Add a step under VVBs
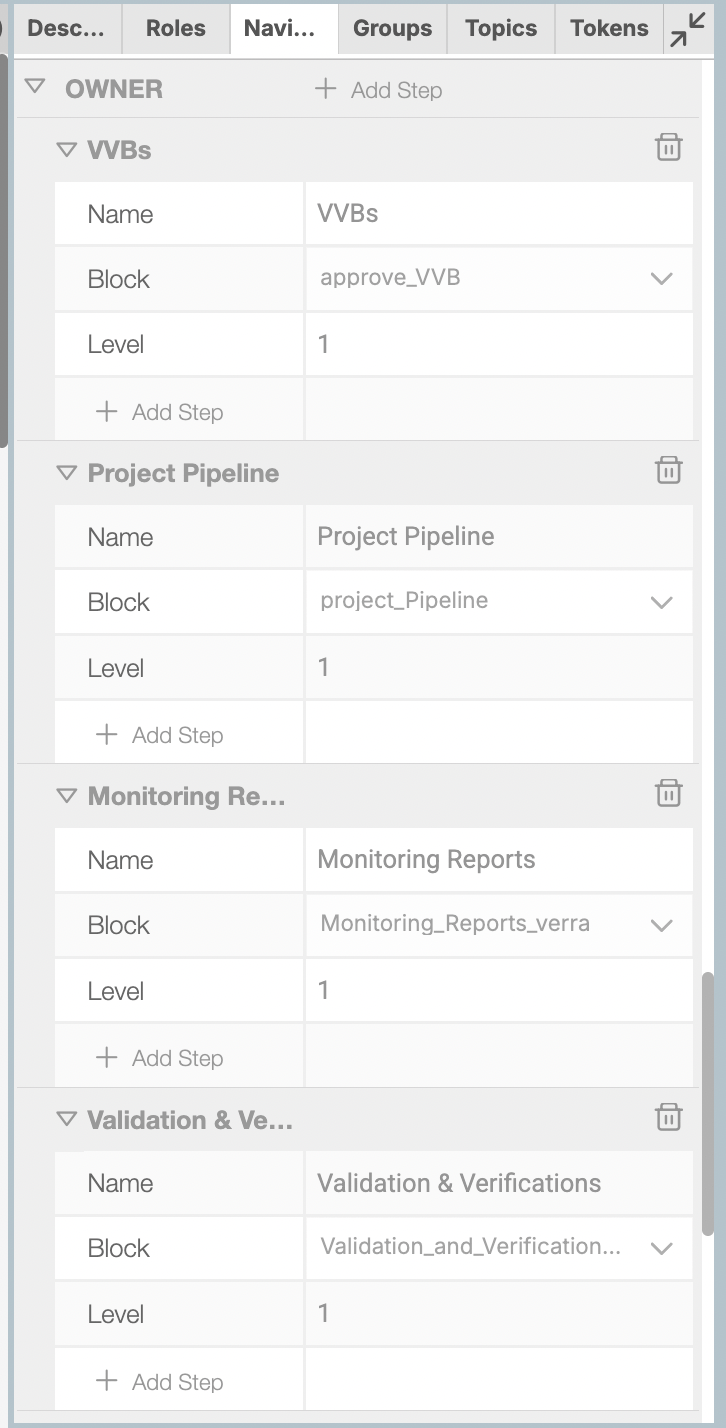The image size is (726, 1428). (x=160, y=412)
